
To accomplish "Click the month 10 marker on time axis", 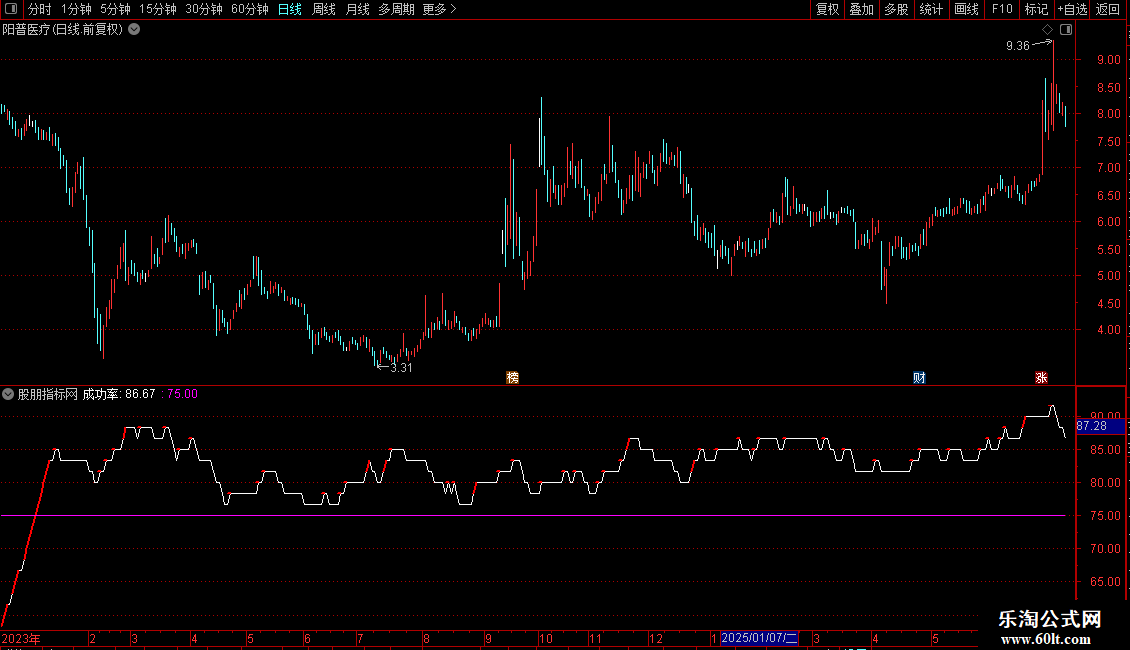I will point(546,638).
